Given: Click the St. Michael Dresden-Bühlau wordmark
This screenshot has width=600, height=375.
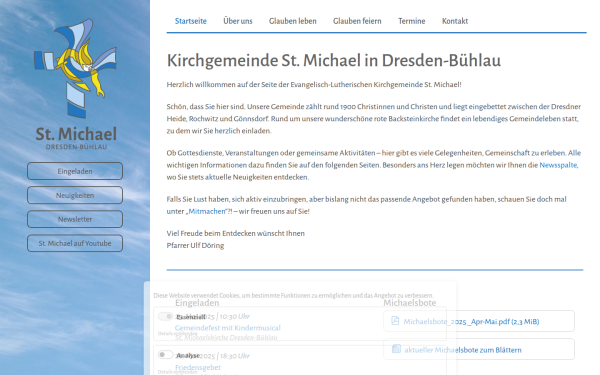Looking at the screenshot, I should [76, 138].
